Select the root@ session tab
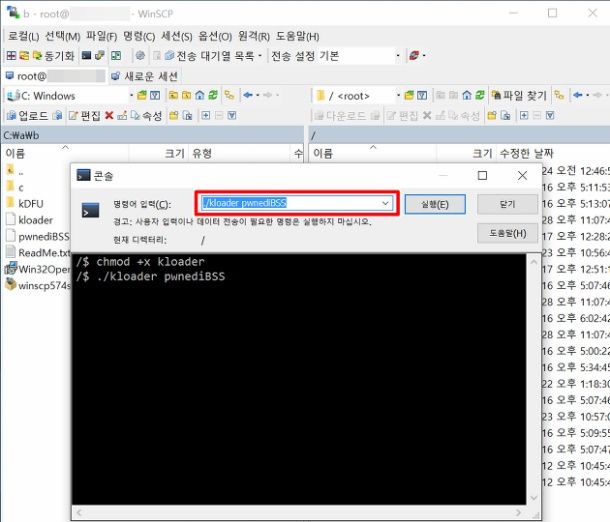This screenshot has width=610, height=522. [55, 76]
